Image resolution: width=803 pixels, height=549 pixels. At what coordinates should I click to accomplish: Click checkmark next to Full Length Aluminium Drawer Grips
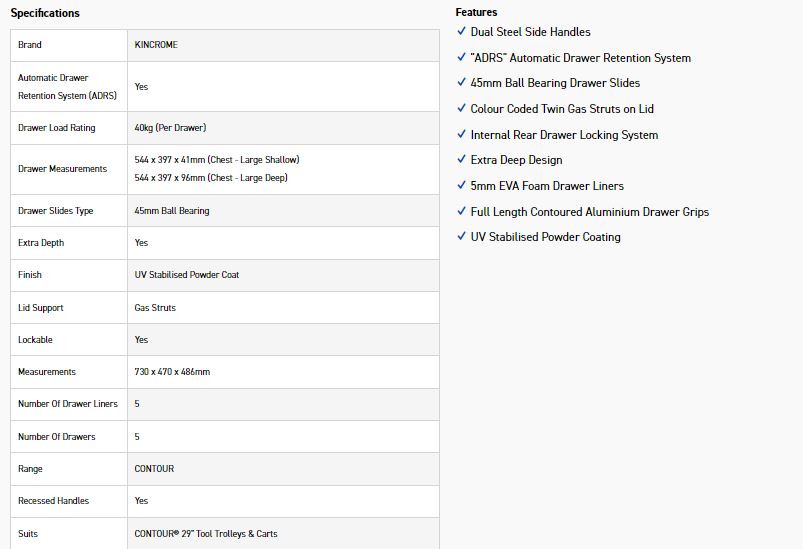pyautogui.click(x=461, y=211)
